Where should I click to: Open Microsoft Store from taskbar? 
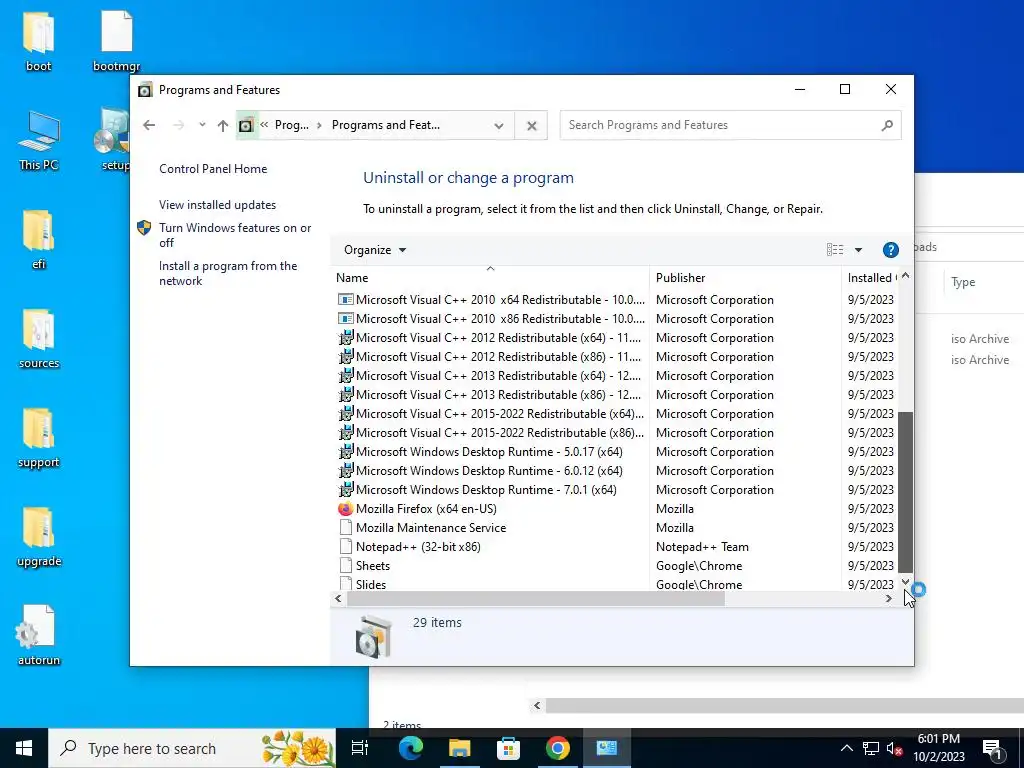(509, 748)
